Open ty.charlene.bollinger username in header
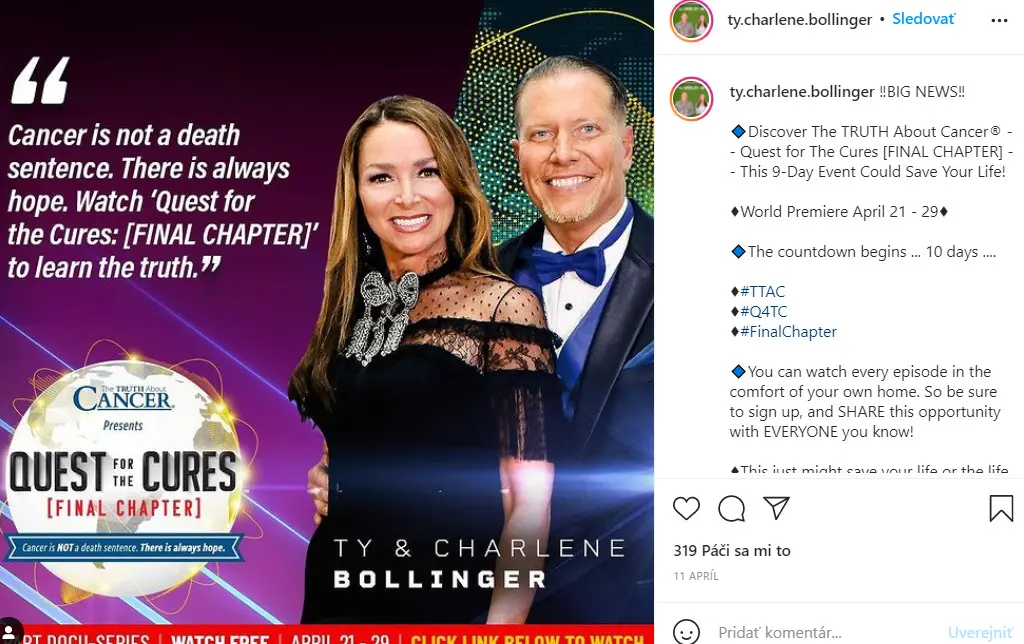Viewport: 1024px width, 644px height. 799,20
